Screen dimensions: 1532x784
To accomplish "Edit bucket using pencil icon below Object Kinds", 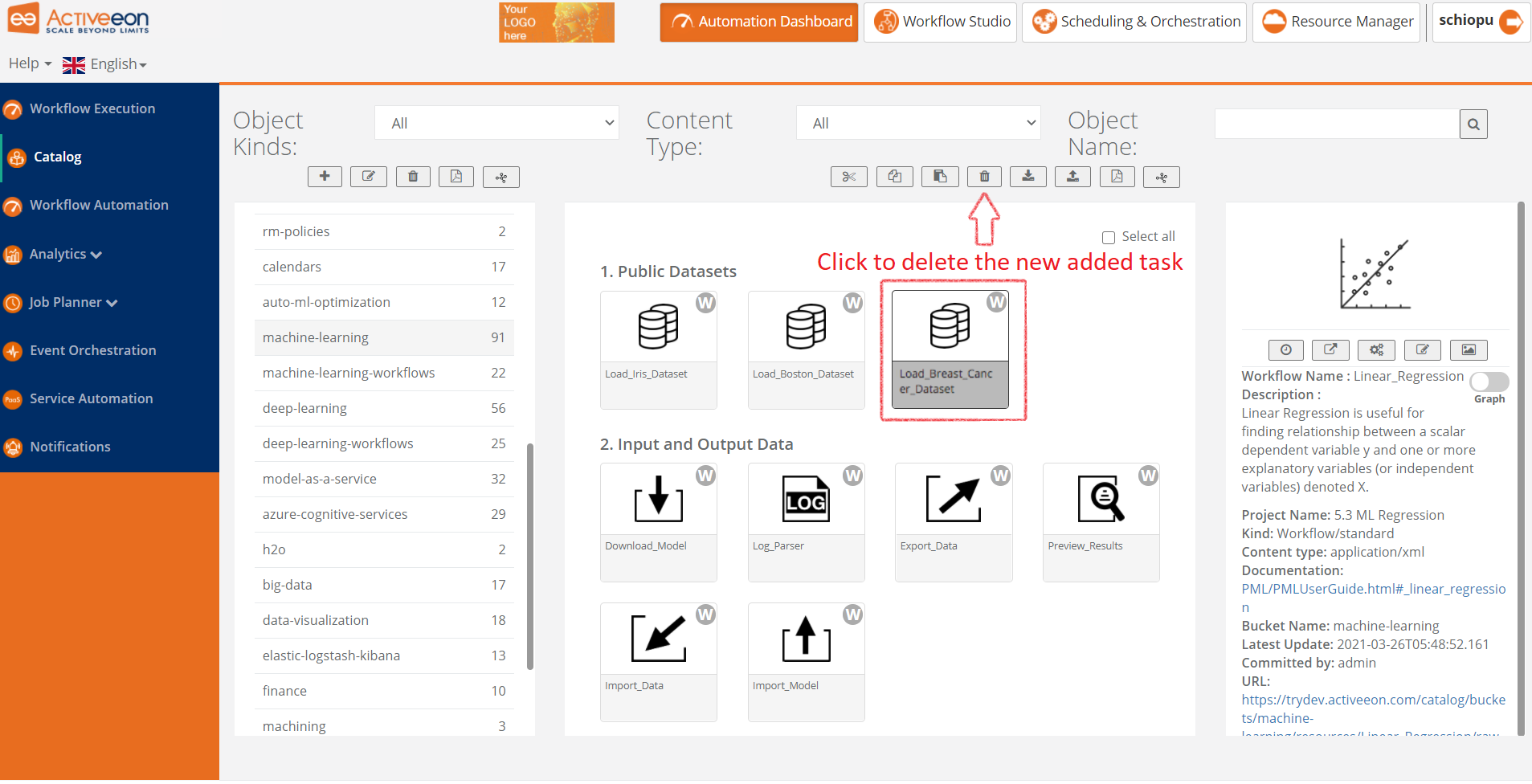I will (369, 177).
